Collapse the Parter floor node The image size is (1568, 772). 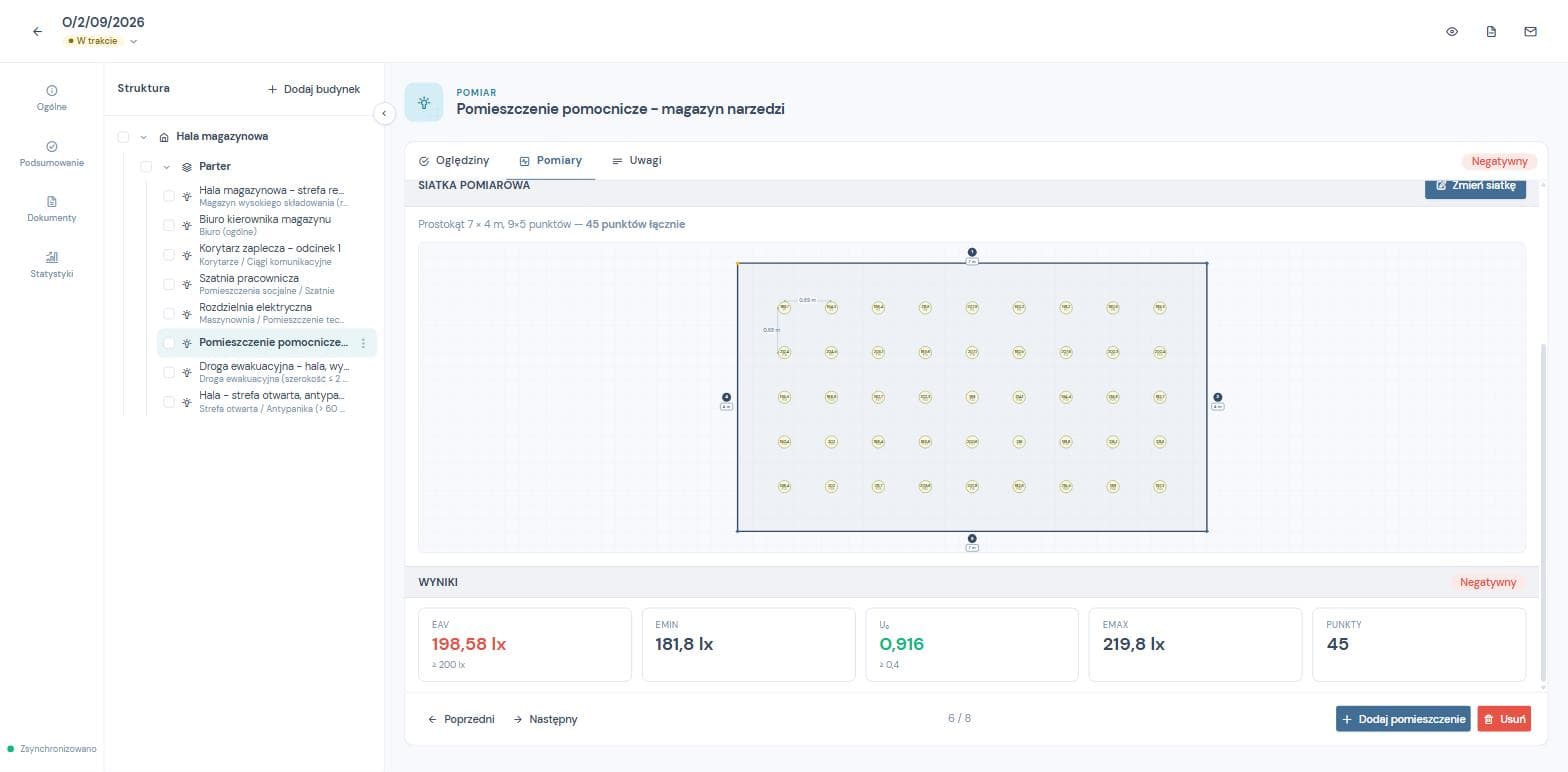(x=167, y=167)
